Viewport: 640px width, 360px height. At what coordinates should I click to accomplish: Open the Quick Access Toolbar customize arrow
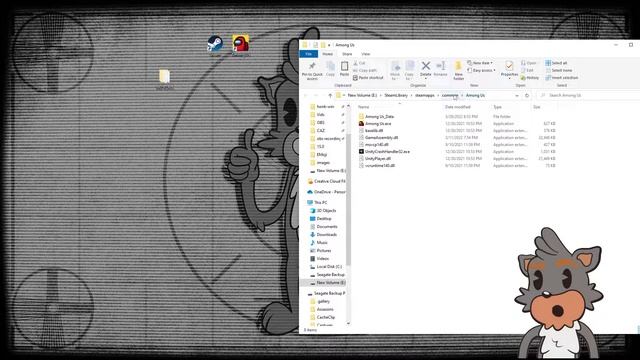click(329, 45)
